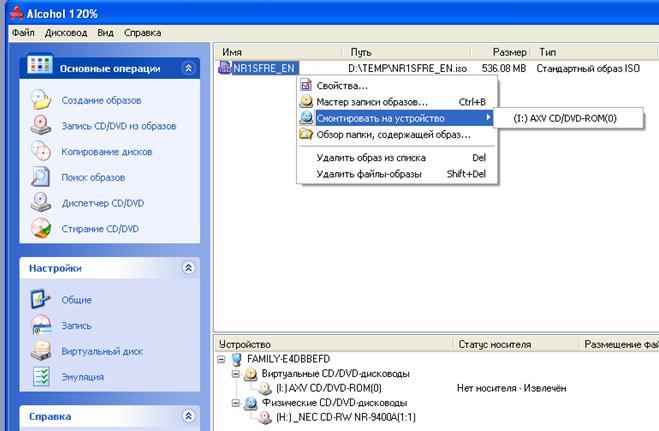Click the Обзор папки folder icon
The height and width of the screenshot is (431, 659).
tap(306, 134)
